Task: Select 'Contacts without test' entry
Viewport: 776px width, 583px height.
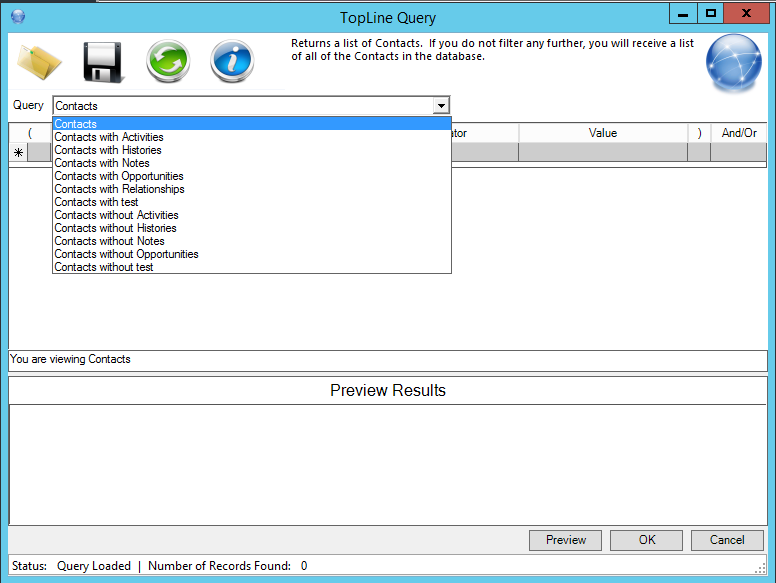Action: click(252, 267)
